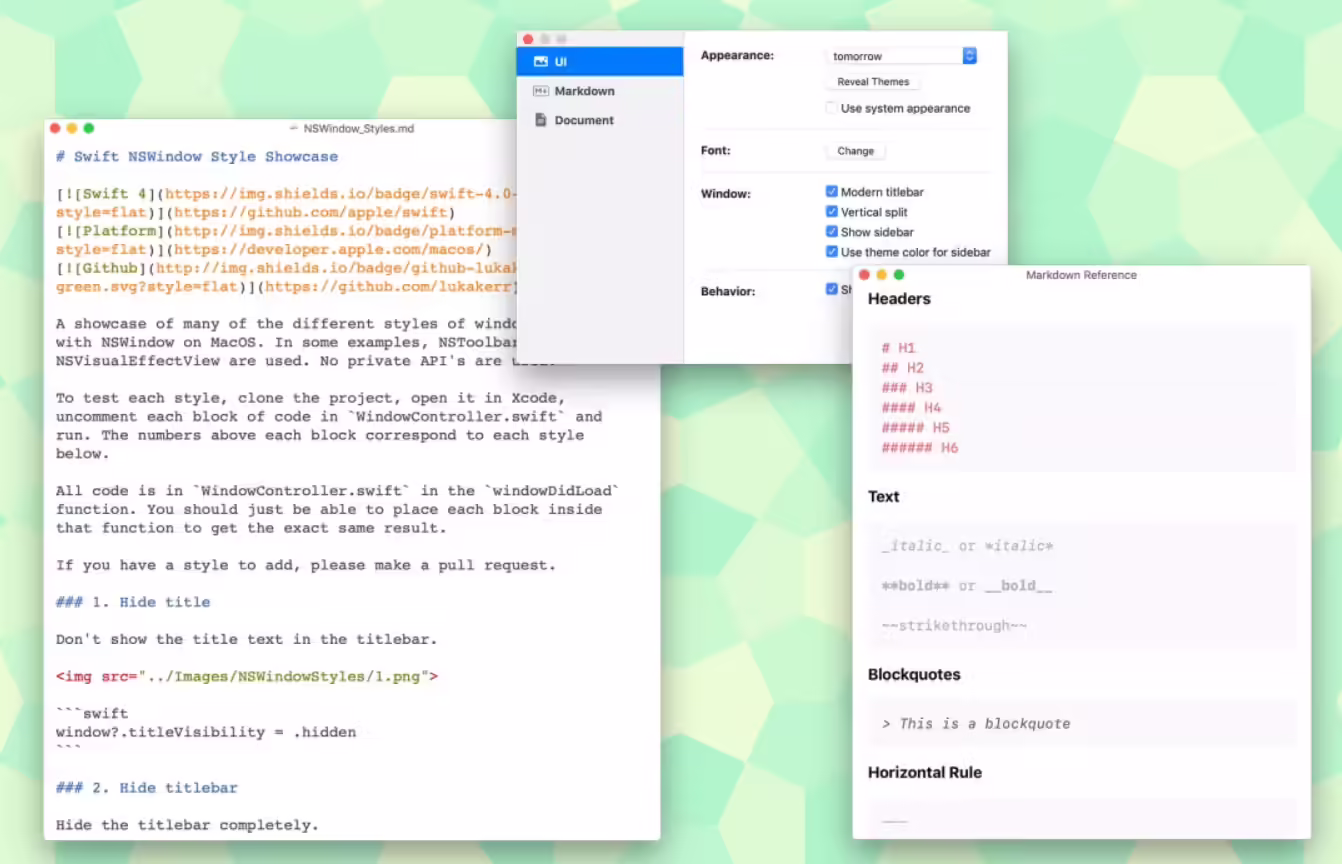Open the Document preferences icon

[x=541, y=120]
